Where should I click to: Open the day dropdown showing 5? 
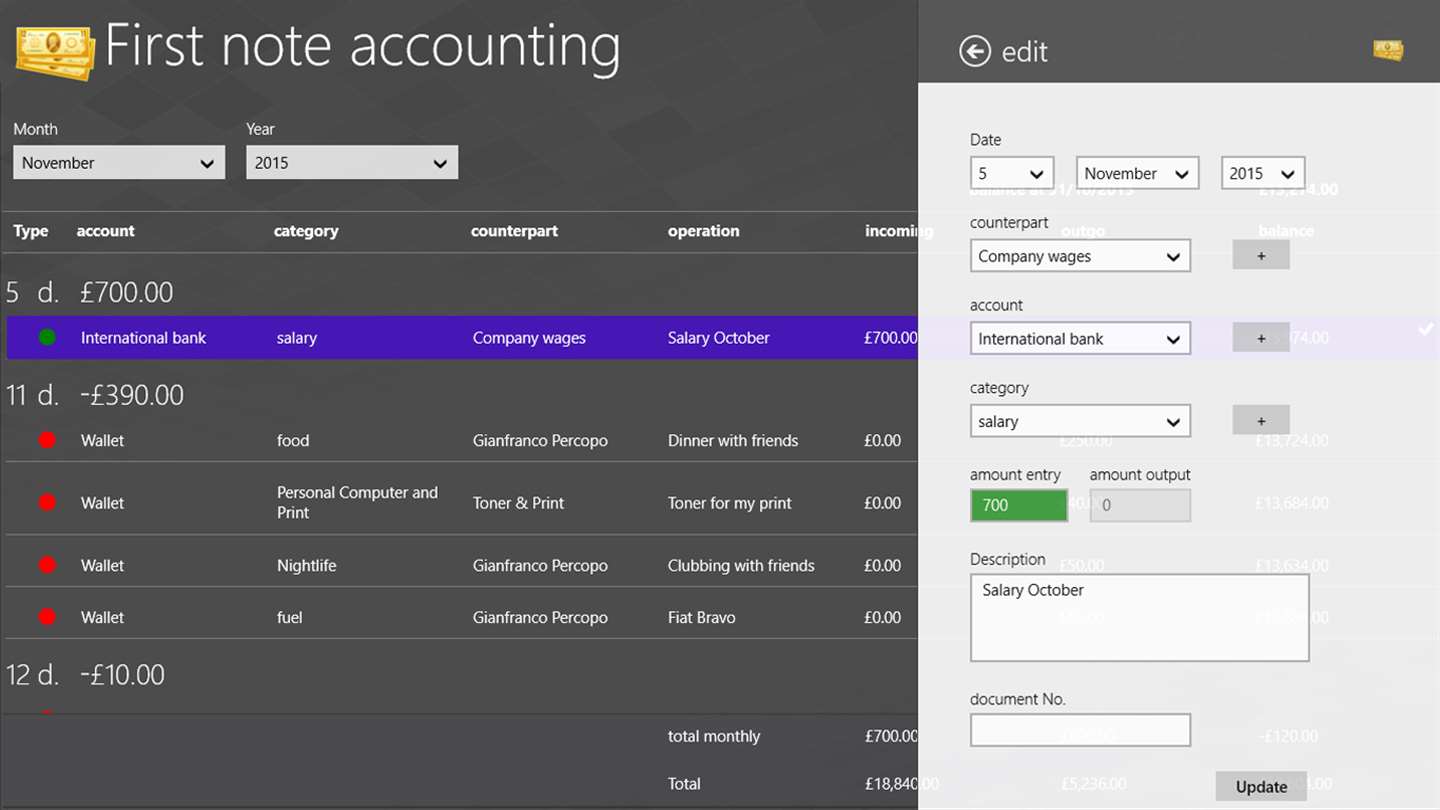(1012, 173)
